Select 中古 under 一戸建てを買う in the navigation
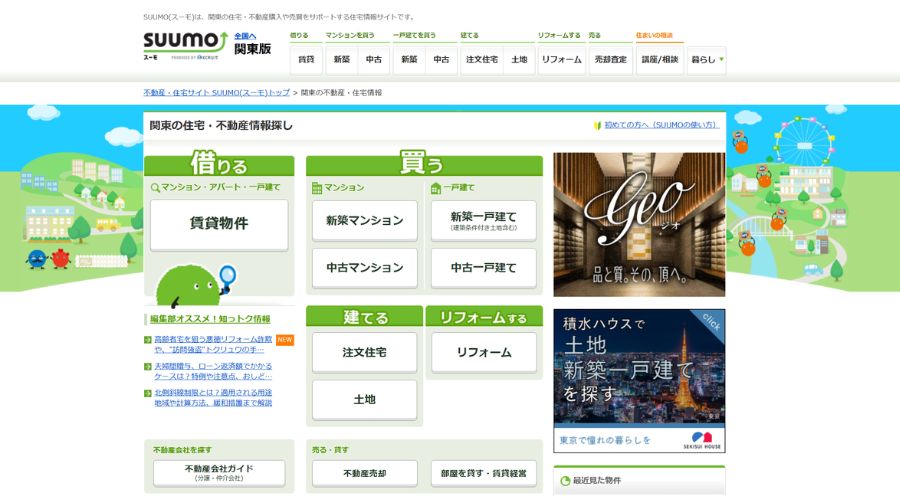The image size is (900, 500). click(441, 60)
